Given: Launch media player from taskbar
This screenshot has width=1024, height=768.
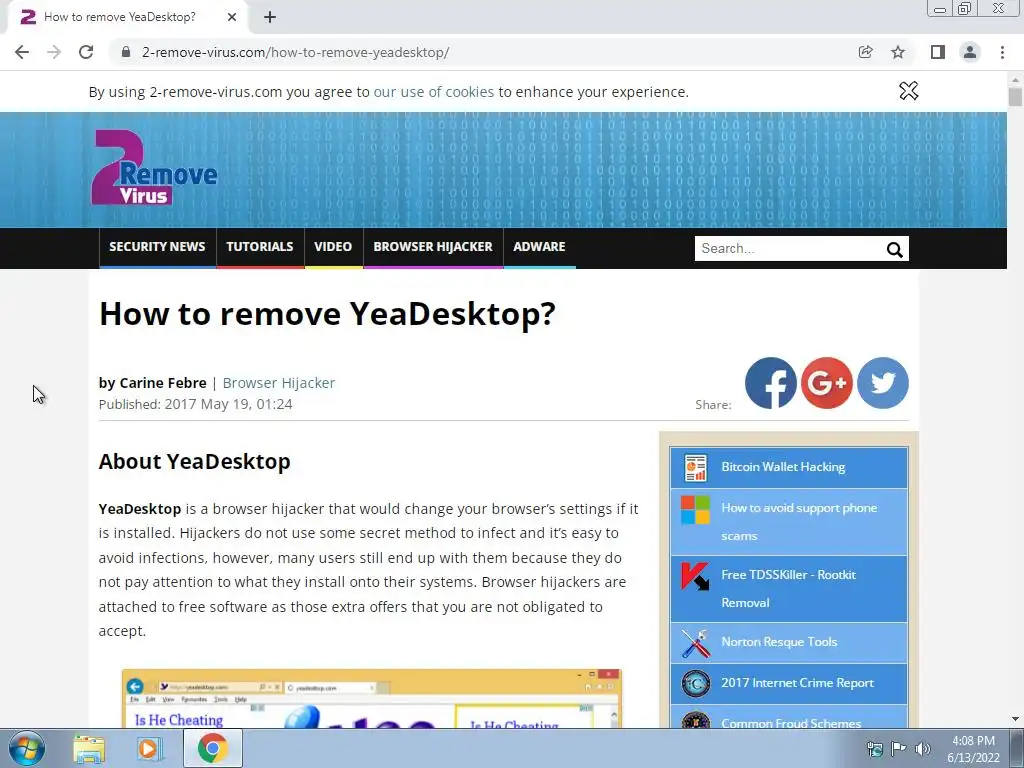Looking at the screenshot, I should pos(150,748).
